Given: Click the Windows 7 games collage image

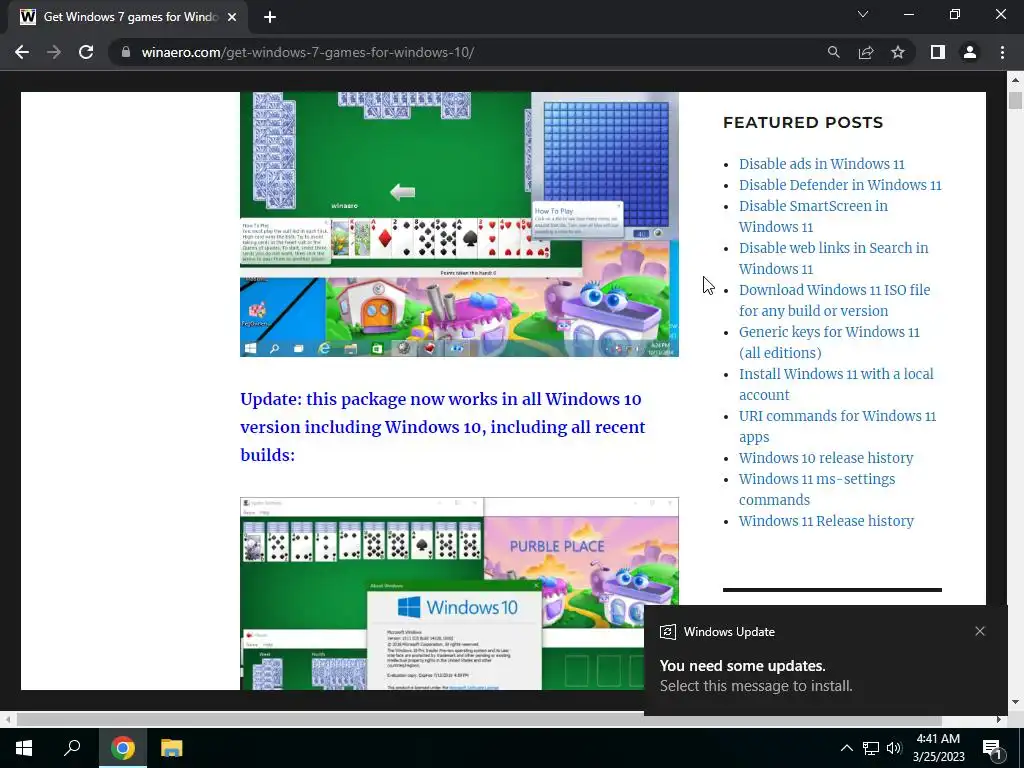Looking at the screenshot, I should tap(459, 224).
